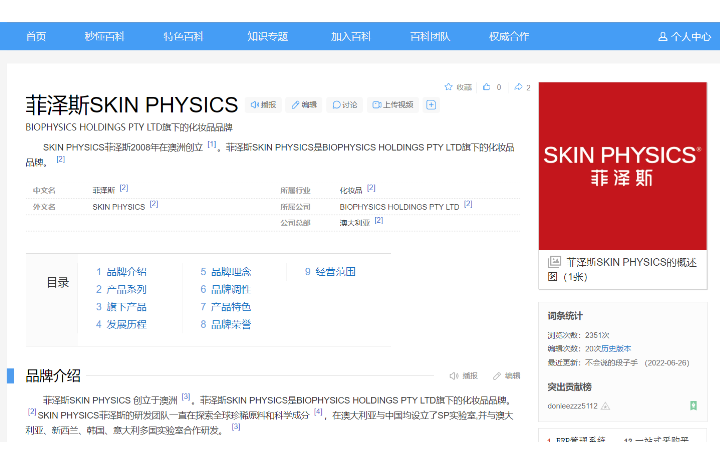
Task: Open the 加入百科 nav item
Action: tap(351, 36)
